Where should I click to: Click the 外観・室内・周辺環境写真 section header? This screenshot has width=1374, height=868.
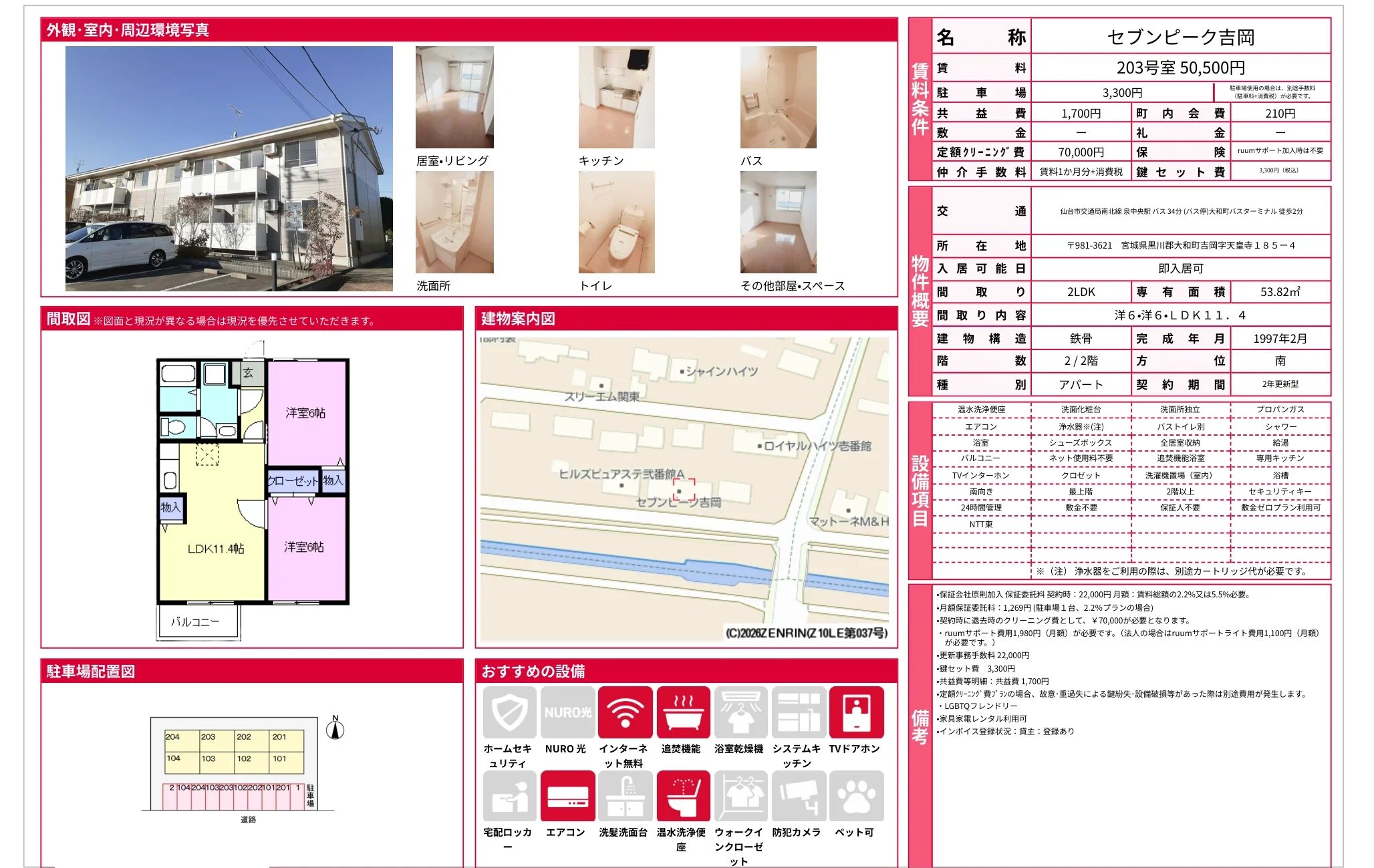pyautogui.click(x=469, y=30)
